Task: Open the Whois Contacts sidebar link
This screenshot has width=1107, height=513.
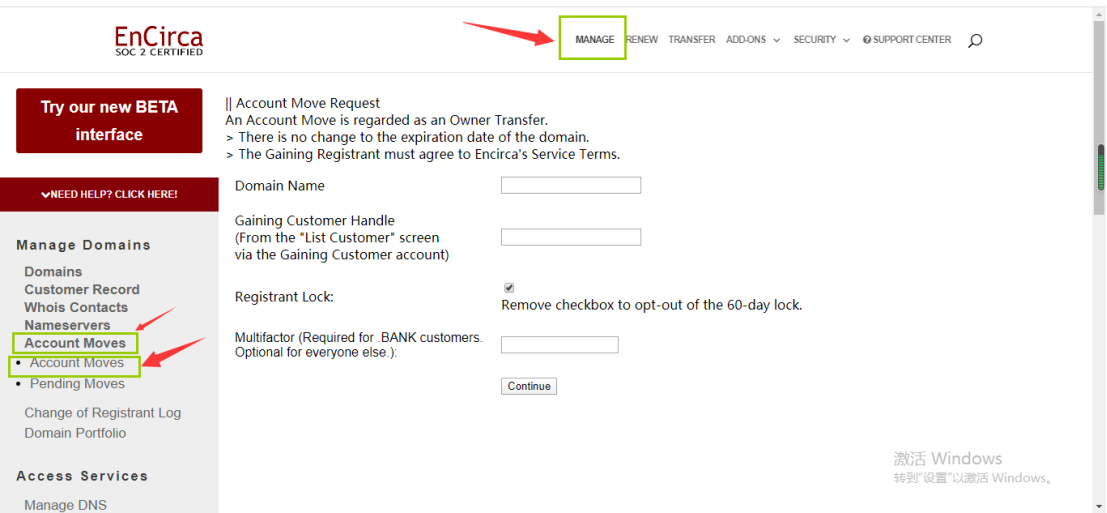Action: click(x=76, y=308)
